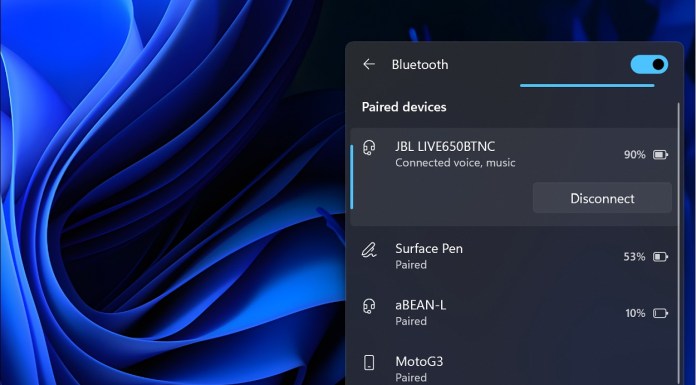Click the paired devices list scrollbar
Viewport: 696px width, 385px height.
tap(678, 243)
